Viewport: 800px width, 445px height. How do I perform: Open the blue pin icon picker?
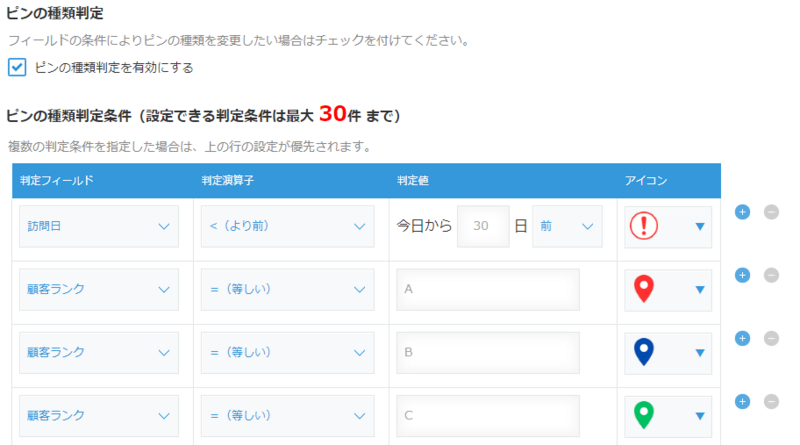coord(668,353)
